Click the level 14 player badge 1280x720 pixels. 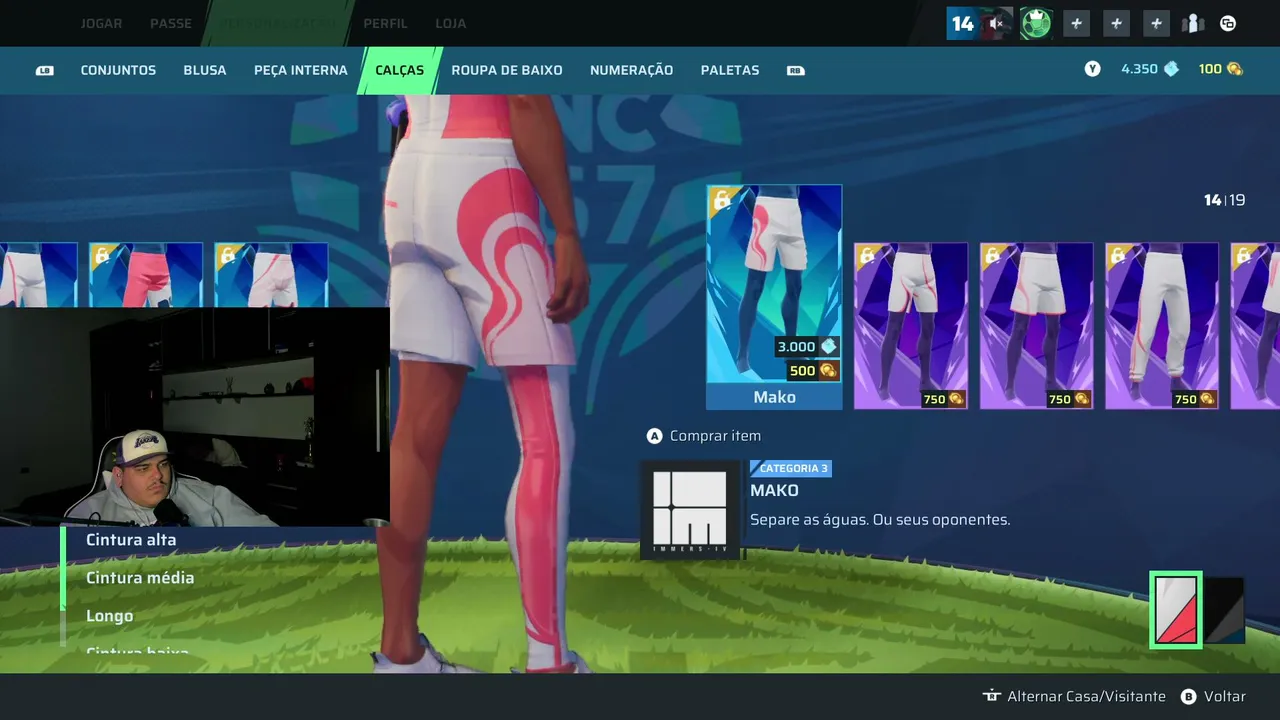tap(962, 23)
